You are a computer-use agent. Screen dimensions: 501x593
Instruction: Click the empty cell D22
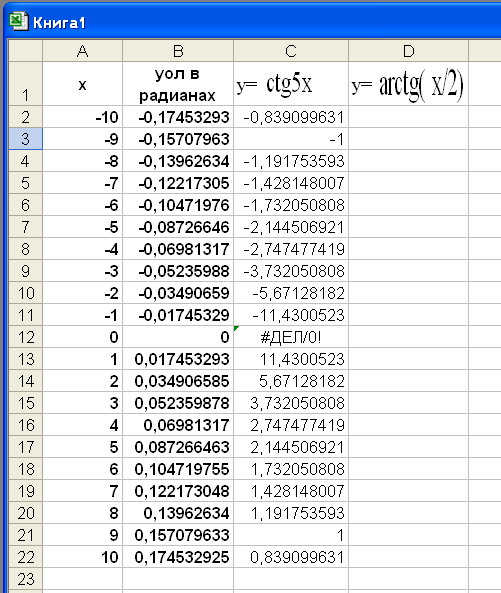408,556
